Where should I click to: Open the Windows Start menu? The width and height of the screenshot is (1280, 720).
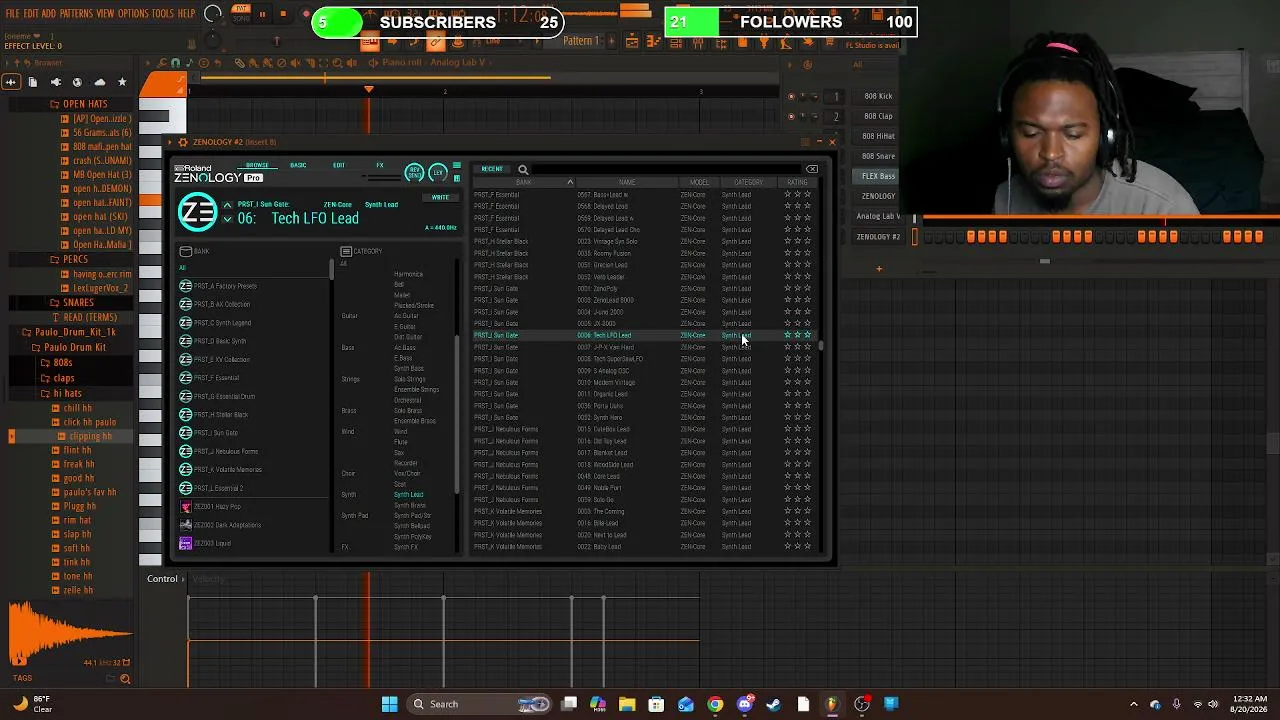pos(389,704)
